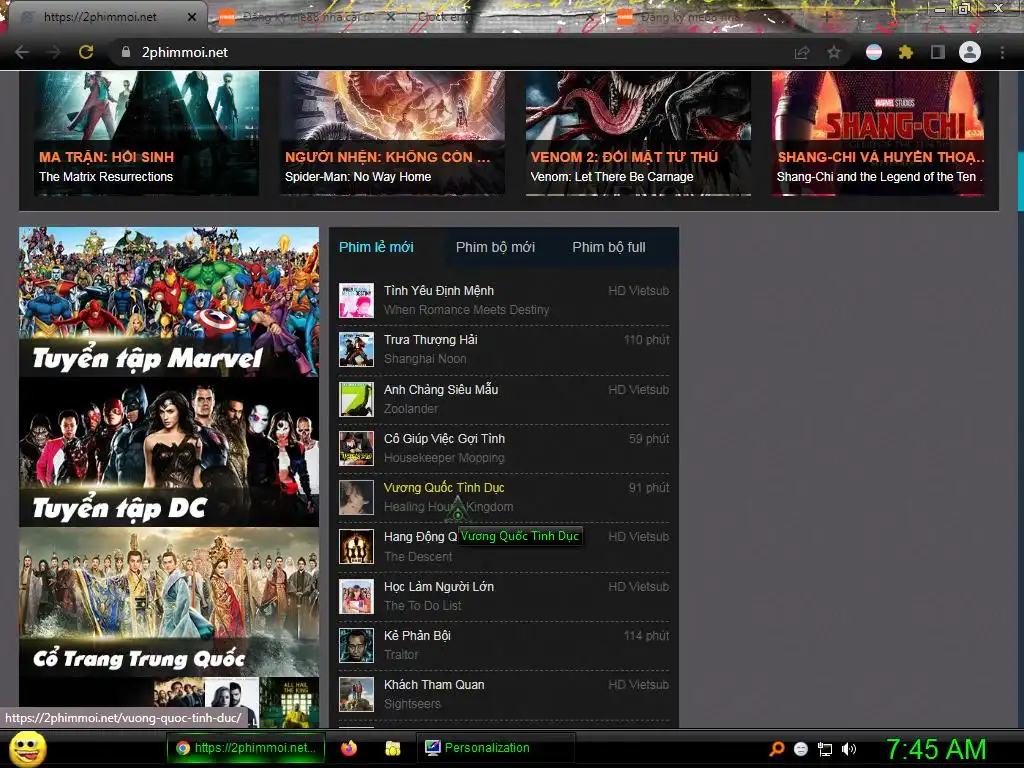This screenshot has height=768, width=1024.
Task: Click the Housekeeper Mopping poster thumbnail
Action: click(x=356, y=448)
